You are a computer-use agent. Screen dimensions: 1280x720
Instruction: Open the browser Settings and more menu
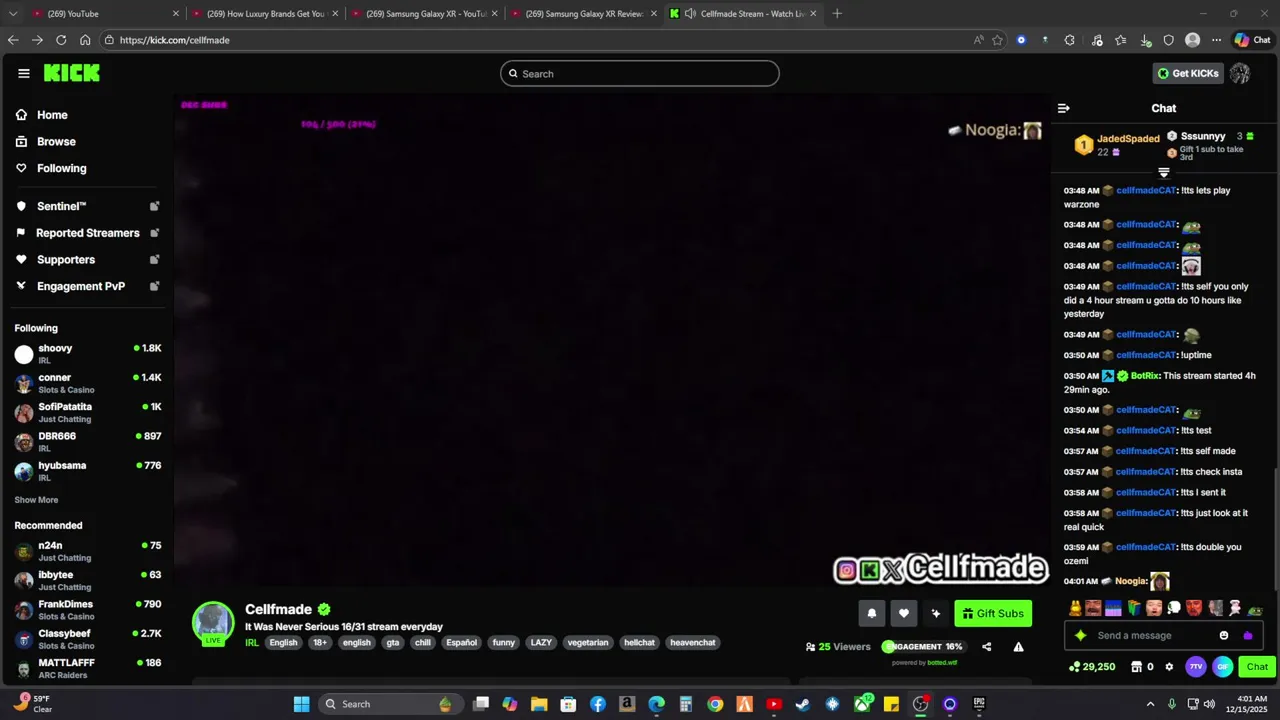1216,40
